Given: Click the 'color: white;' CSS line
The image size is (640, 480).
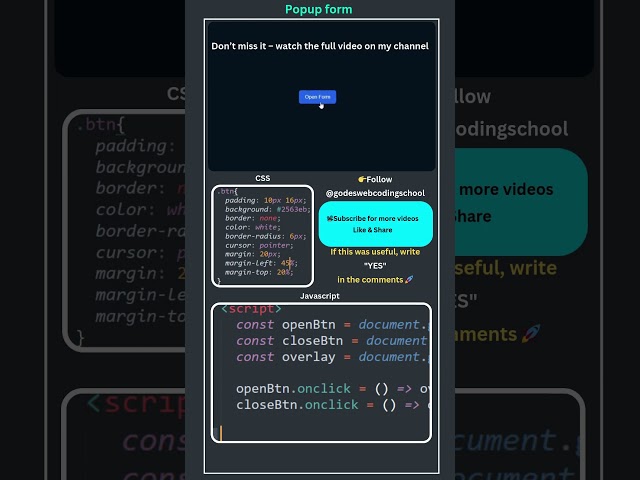Looking at the screenshot, I should click(x=253, y=227).
